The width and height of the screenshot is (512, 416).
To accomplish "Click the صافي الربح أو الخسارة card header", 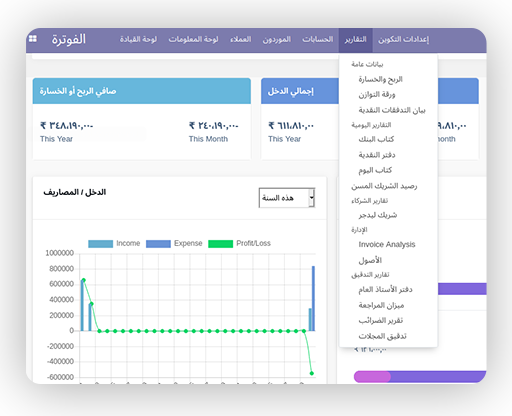I will coord(142,91).
